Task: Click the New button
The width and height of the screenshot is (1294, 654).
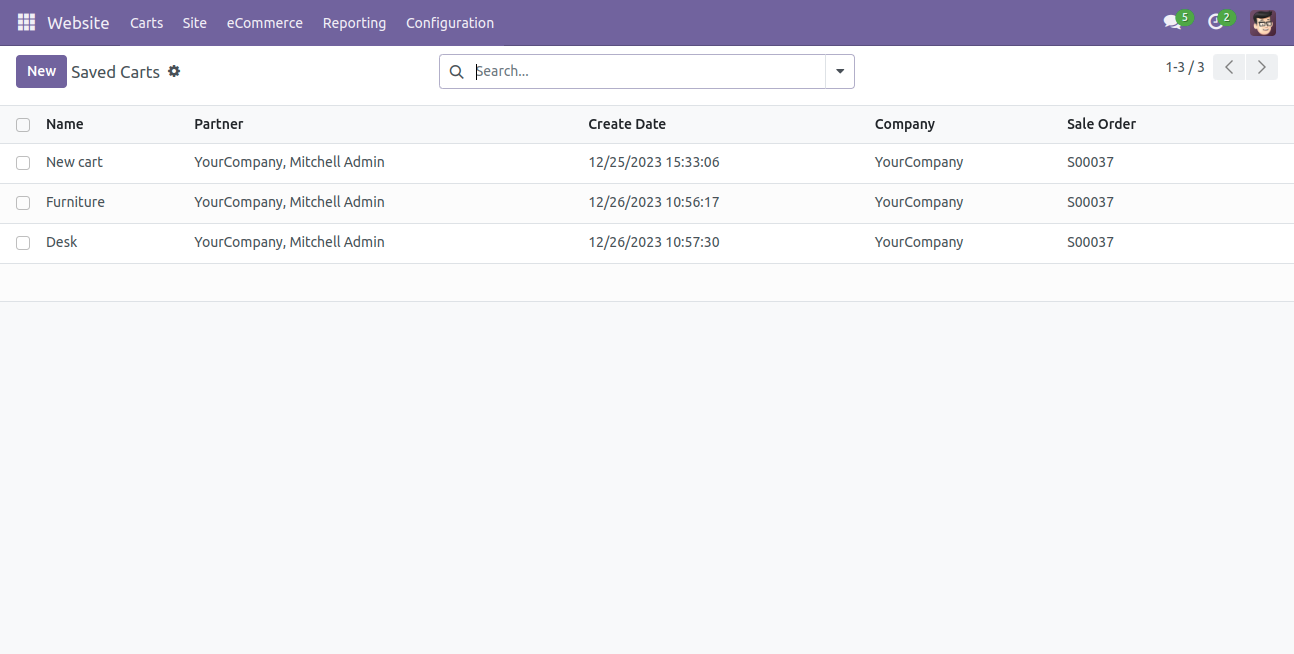Action: pyautogui.click(x=41, y=71)
